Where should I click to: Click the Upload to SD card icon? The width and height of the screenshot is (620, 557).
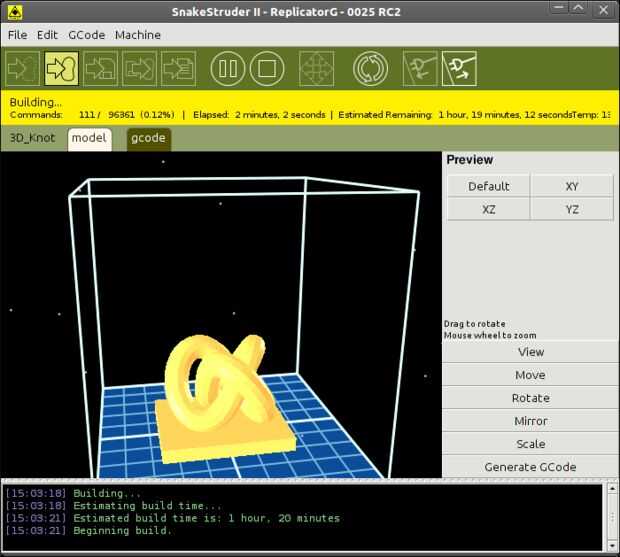140,68
